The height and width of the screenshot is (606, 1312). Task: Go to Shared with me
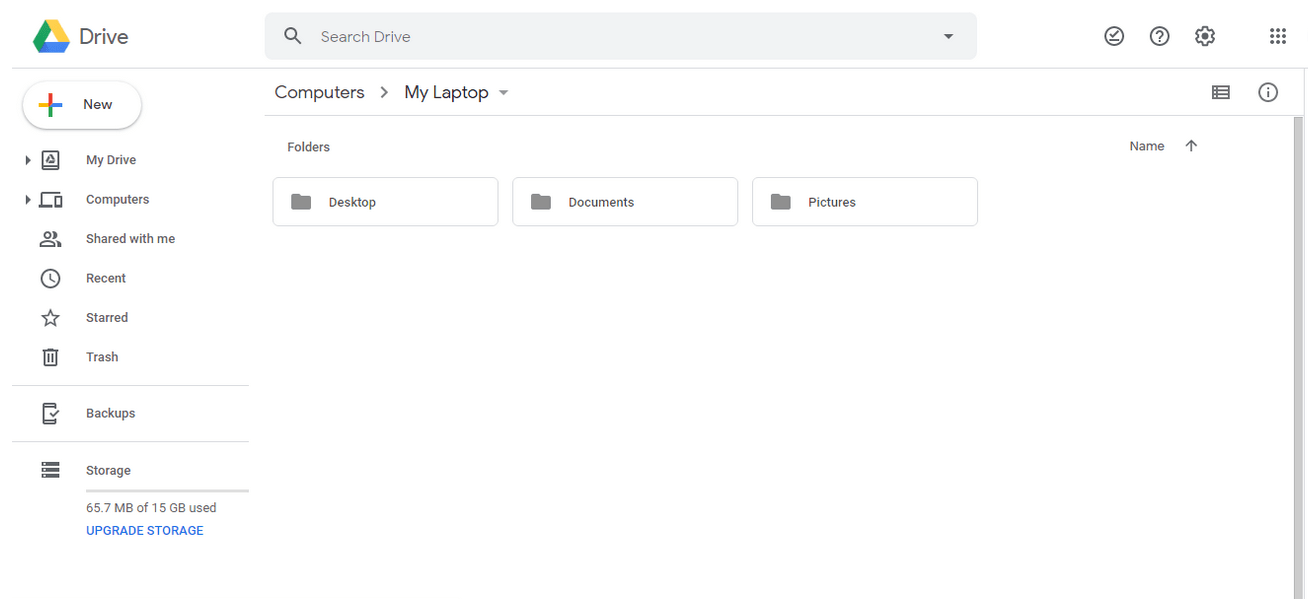[x=130, y=239]
